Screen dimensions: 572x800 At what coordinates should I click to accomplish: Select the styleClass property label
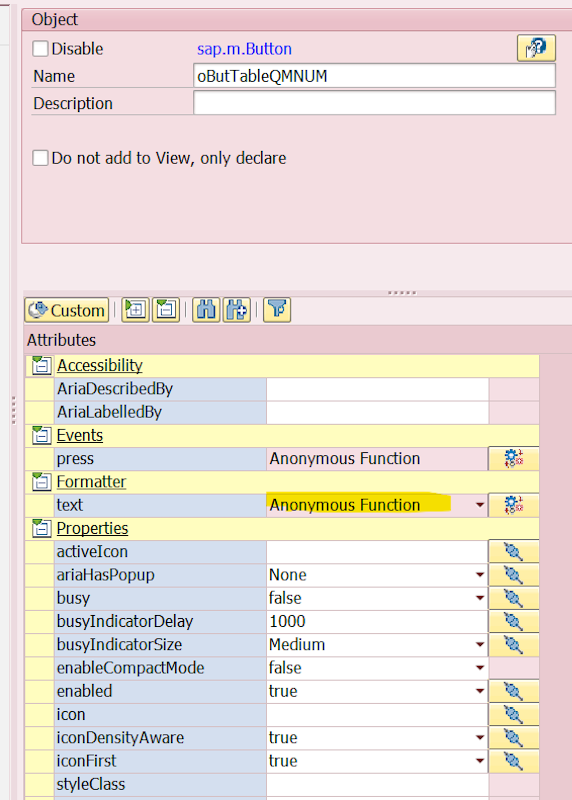91,784
